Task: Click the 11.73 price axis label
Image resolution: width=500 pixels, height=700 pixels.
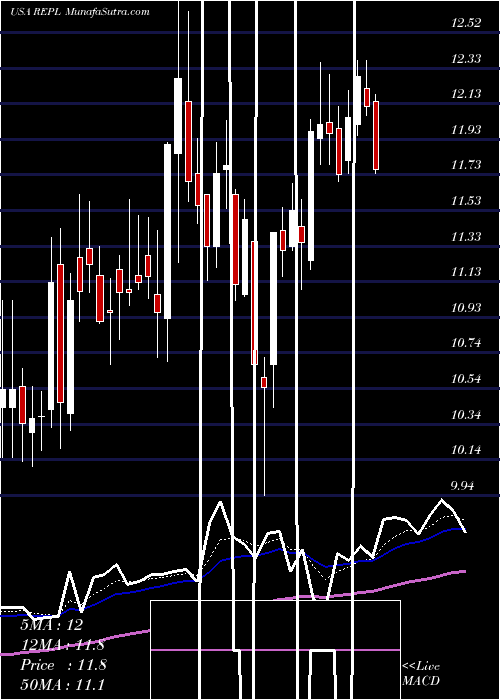Action: pos(466,165)
